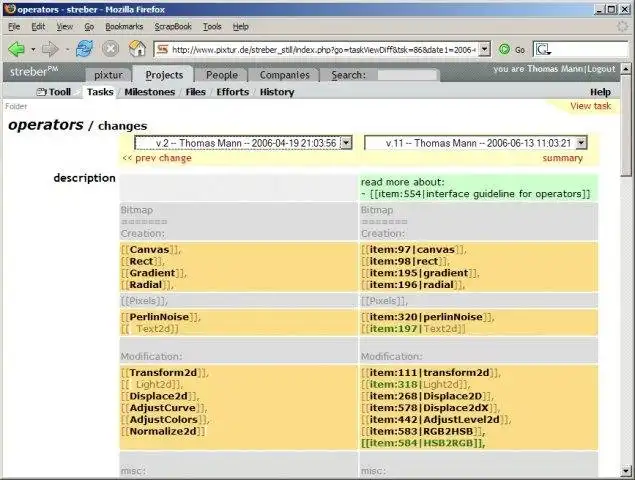Image resolution: width=635 pixels, height=480 pixels.
Task: Click the page scrollbar up arrow
Action: click(626, 69)
